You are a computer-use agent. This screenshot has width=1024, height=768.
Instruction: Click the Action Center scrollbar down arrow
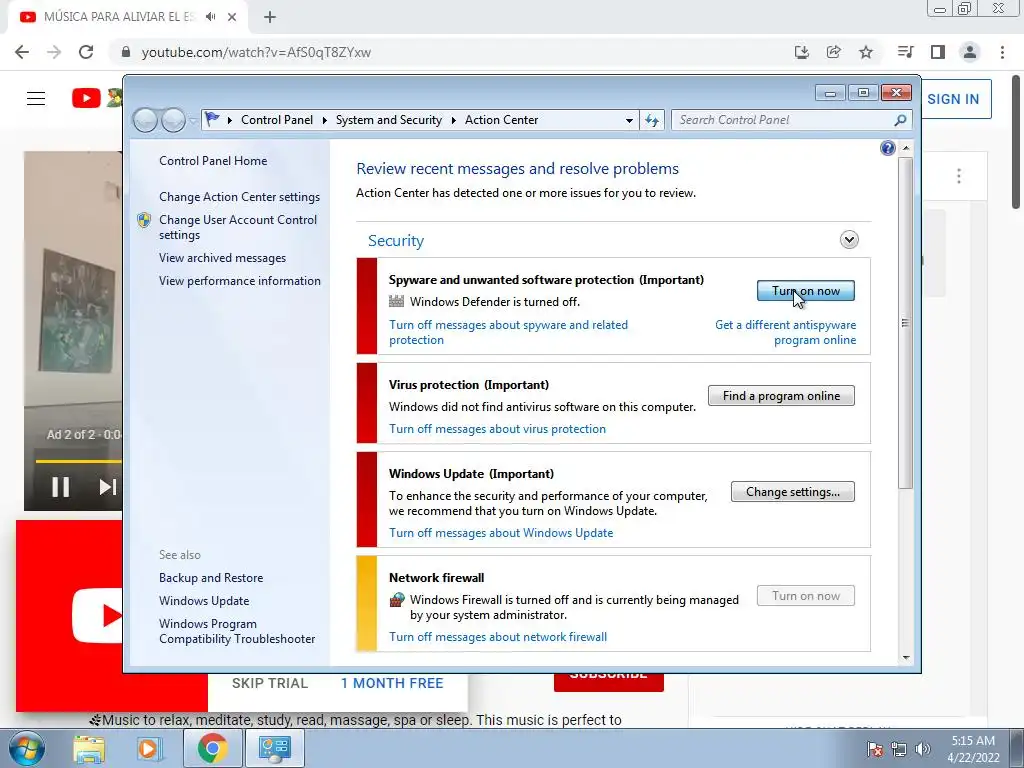(x=906, y=658)
